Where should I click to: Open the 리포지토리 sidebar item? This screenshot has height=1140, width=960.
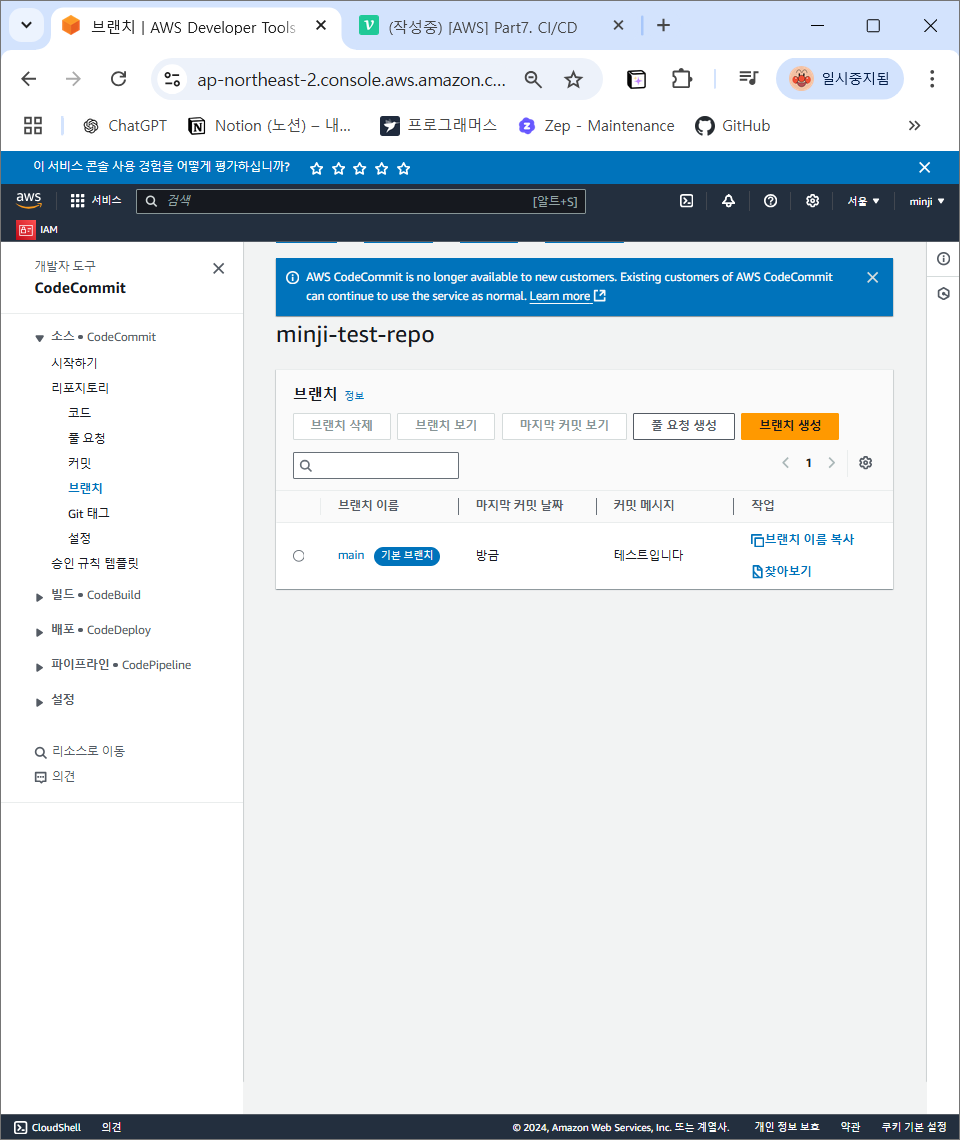click(x=80, y=388)
